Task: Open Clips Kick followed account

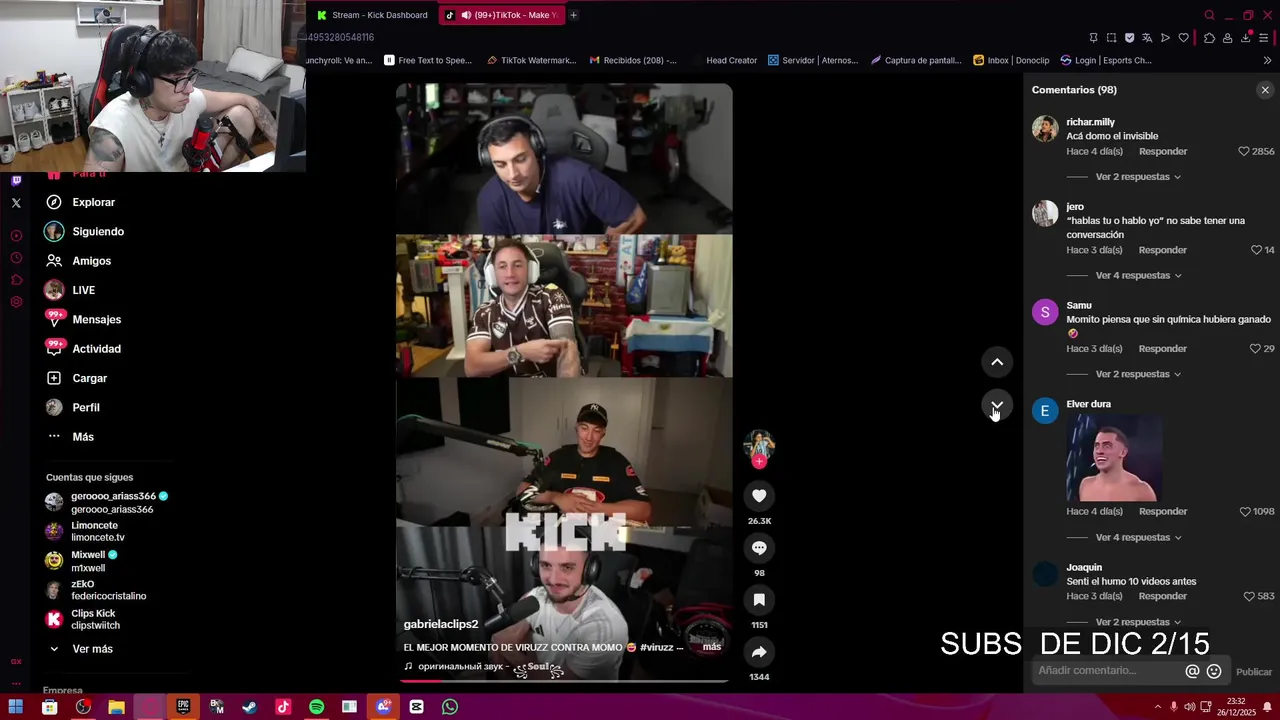Action: (83, 620)
